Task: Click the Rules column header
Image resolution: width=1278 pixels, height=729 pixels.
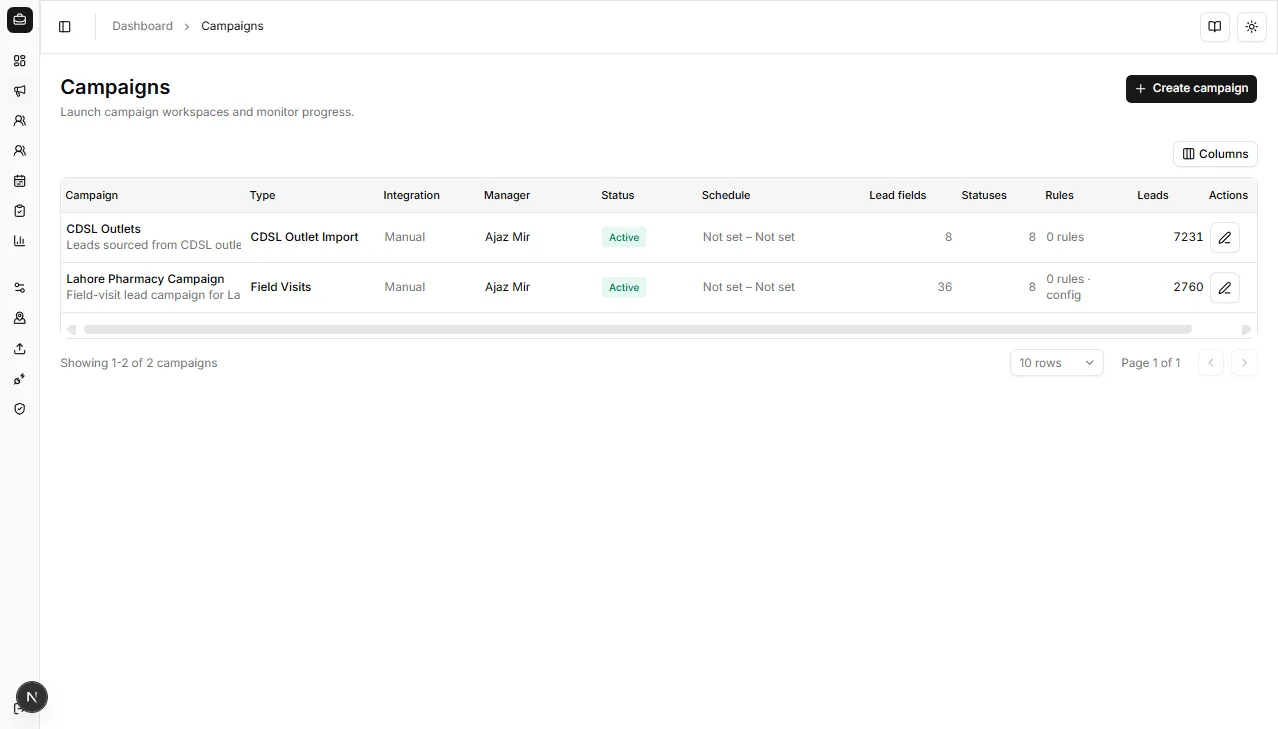Action: (1059, 195)
